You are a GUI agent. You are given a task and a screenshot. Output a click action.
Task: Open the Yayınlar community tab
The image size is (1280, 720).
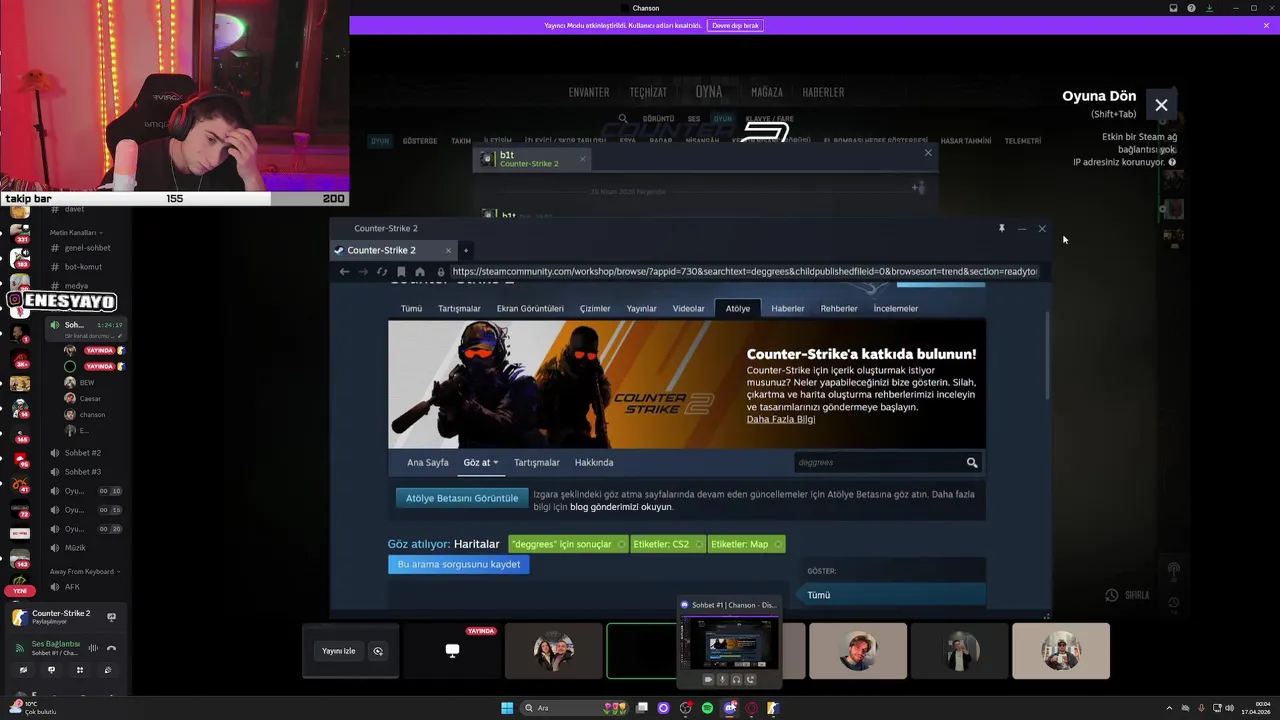pos(642,308)
